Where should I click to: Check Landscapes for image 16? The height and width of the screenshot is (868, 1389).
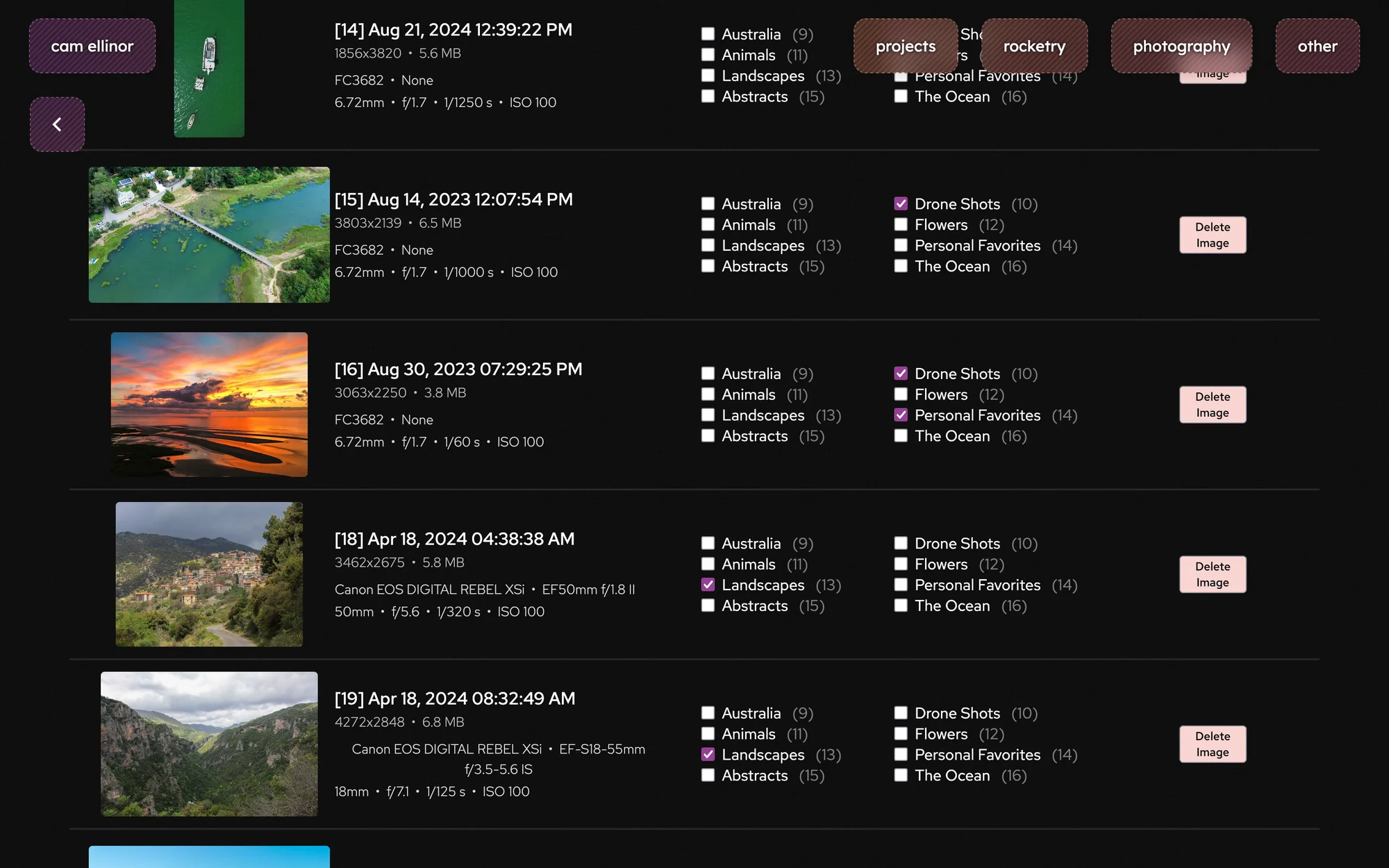[x=708, y=415]
